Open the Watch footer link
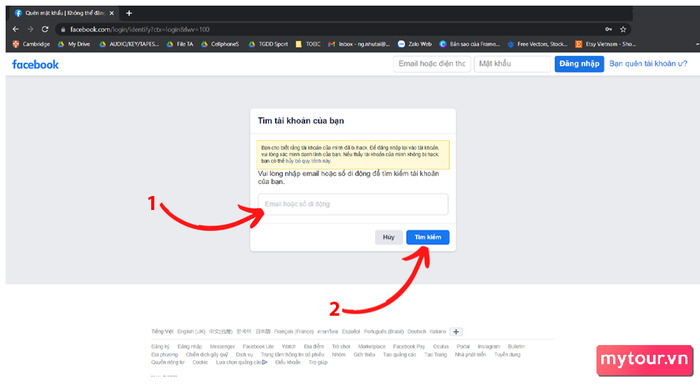 [x=289, y=347]
